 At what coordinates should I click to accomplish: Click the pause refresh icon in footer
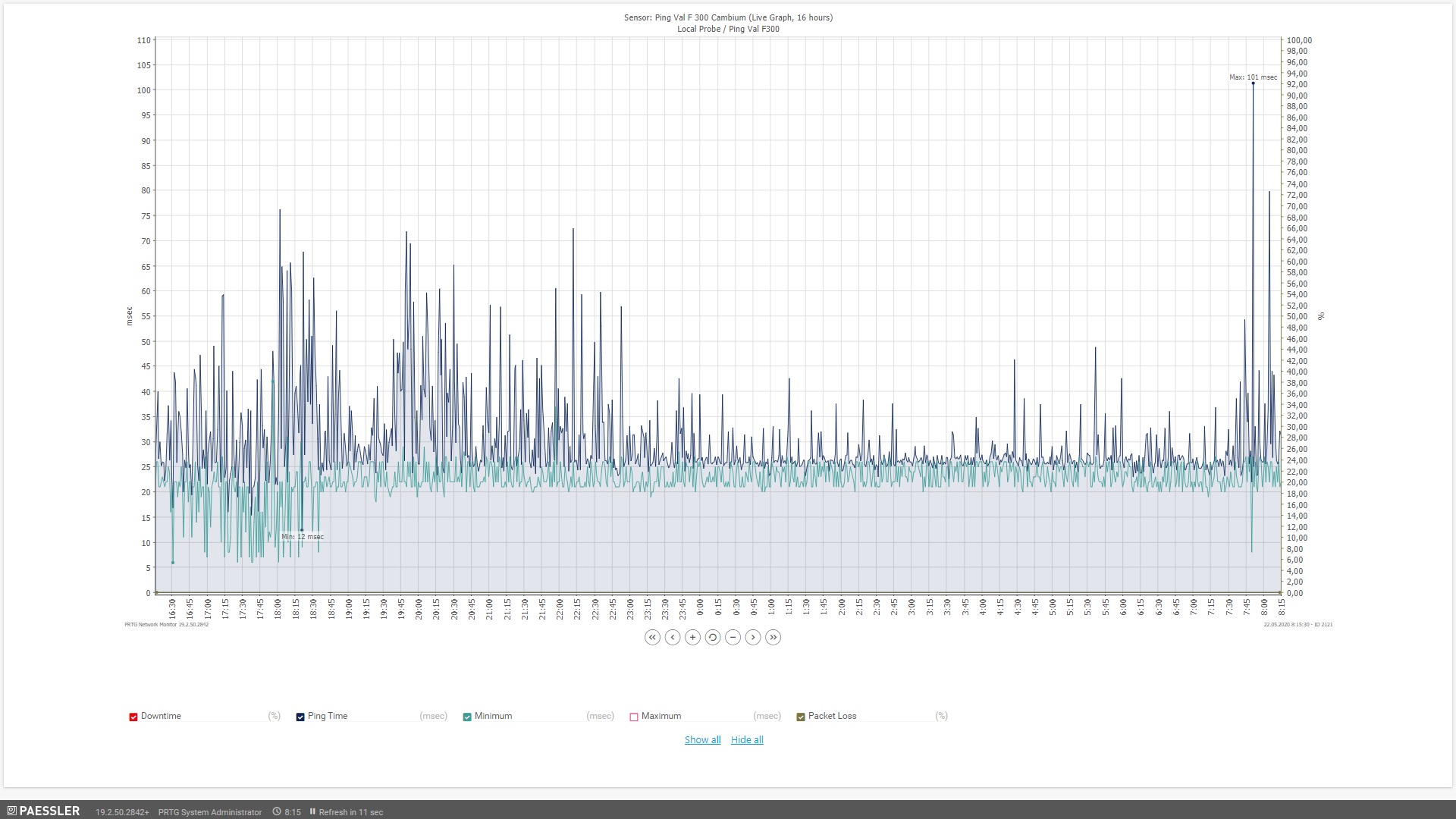pyautogui.click(x=312, y=811)
